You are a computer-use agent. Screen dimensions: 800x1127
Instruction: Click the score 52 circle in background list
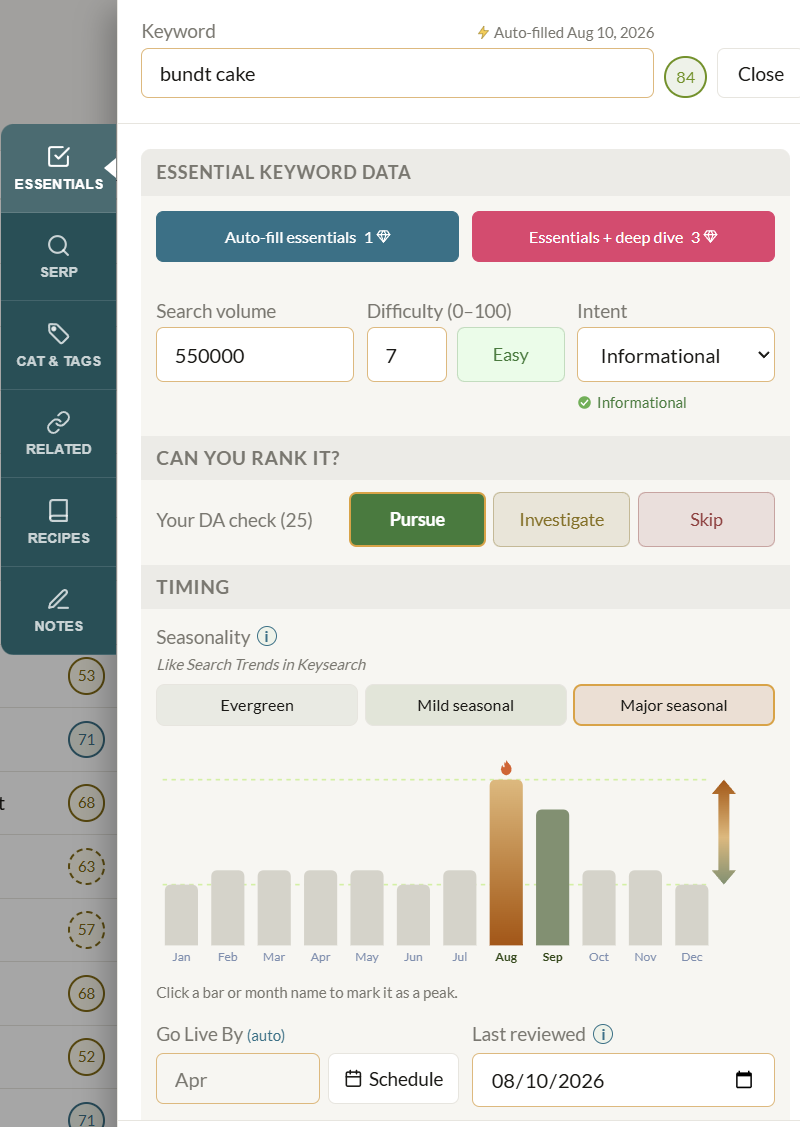(86, 1057)
